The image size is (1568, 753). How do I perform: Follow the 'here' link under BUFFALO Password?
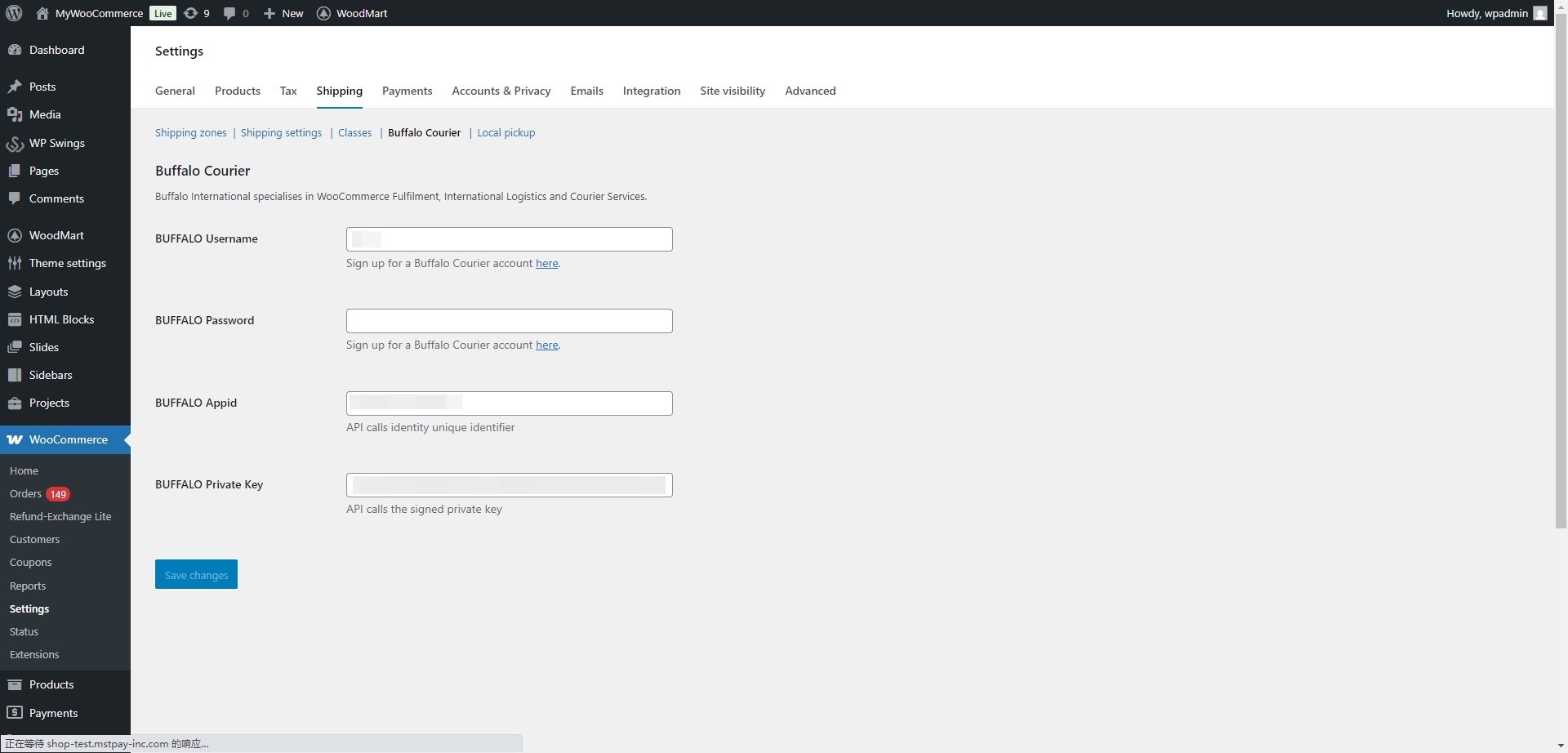pos(547,345)
